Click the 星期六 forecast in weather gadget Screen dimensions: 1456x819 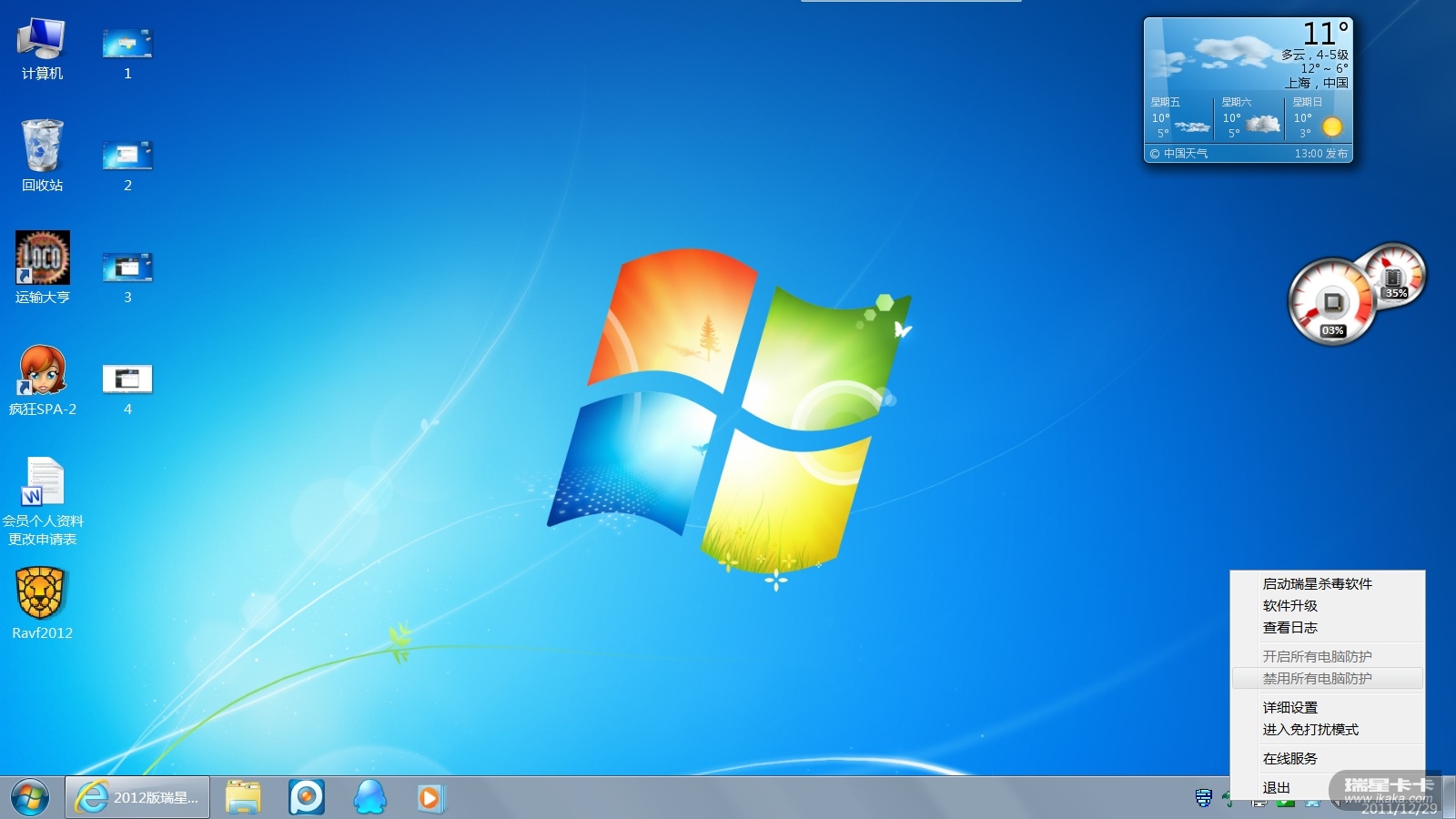pyautogui.click(x=1249, y=119)
